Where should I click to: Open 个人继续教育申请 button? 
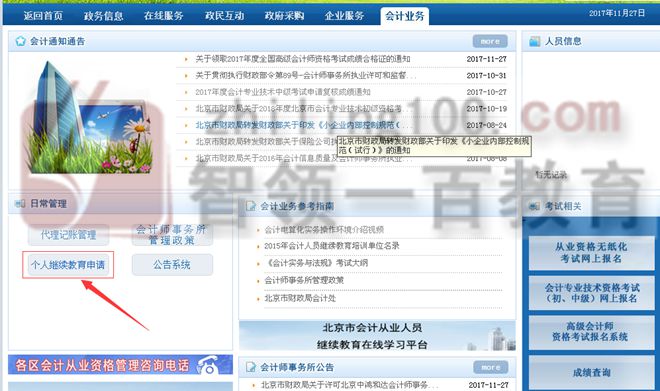68,265
